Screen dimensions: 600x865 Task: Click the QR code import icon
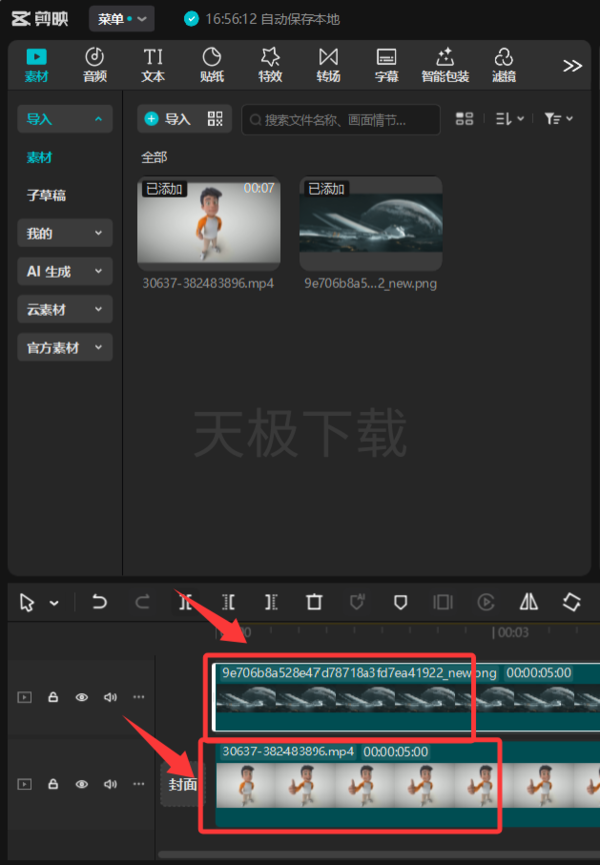point(215,119)
